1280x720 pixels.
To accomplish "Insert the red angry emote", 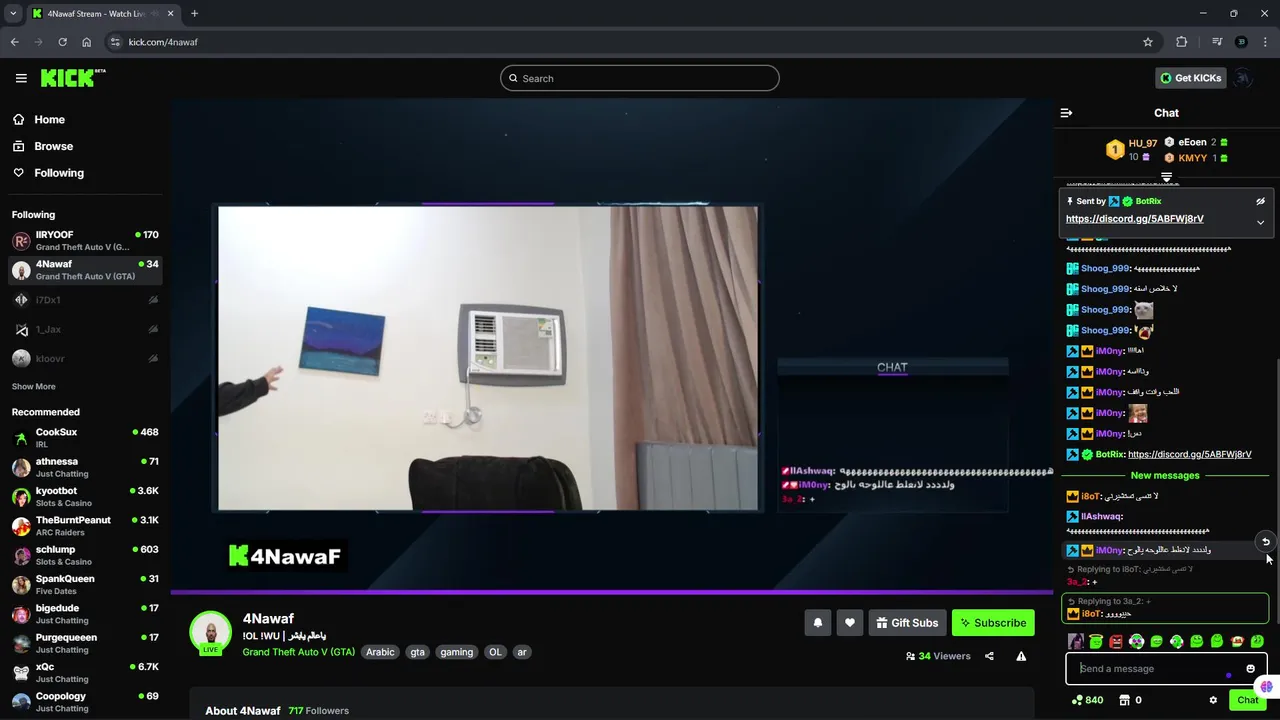I will coord(1116,641).
